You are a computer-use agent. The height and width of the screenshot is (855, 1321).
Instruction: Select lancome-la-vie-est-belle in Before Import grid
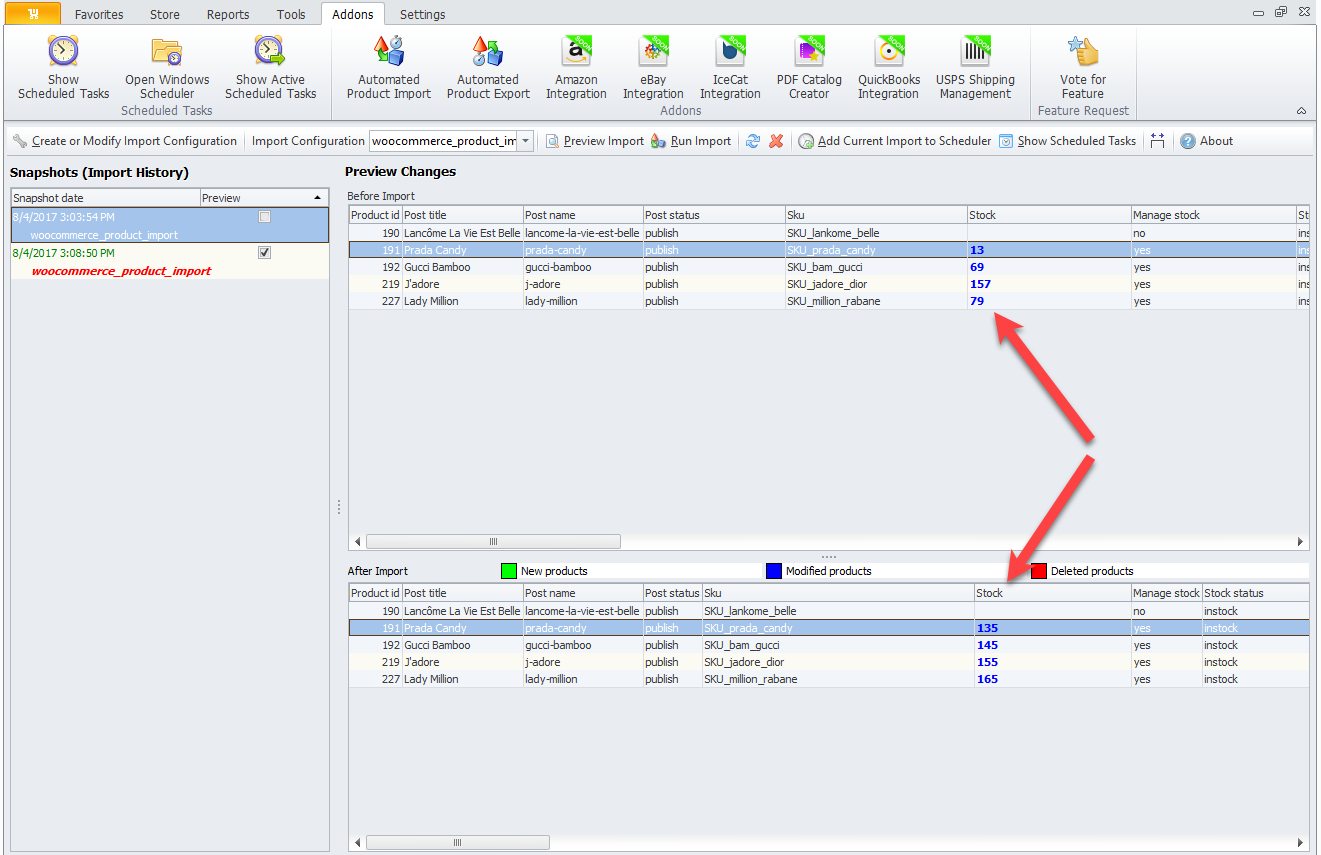[x=582, y=233]
